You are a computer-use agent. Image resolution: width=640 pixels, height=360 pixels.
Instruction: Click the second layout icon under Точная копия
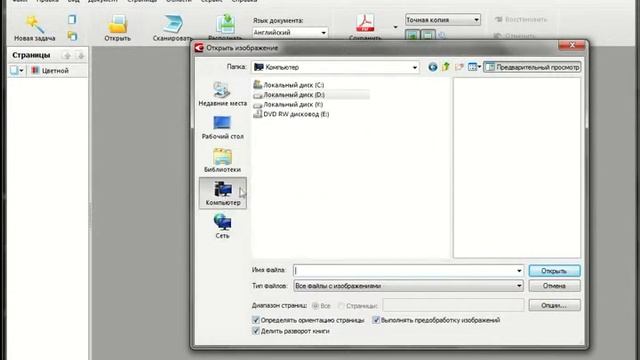tap(427, 36)
